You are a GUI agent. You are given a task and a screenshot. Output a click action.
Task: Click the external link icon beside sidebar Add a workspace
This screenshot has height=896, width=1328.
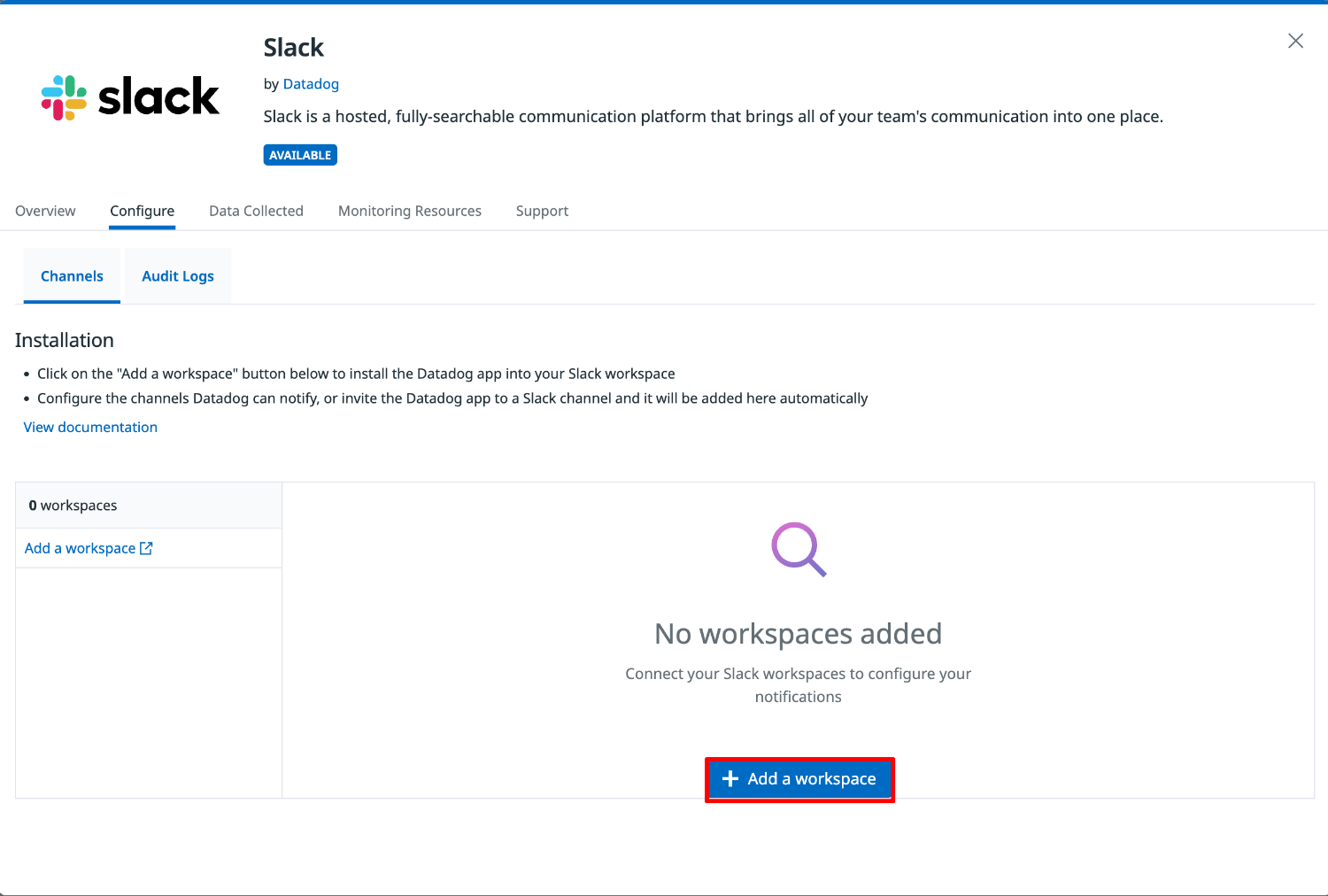[x=147, y=549]
